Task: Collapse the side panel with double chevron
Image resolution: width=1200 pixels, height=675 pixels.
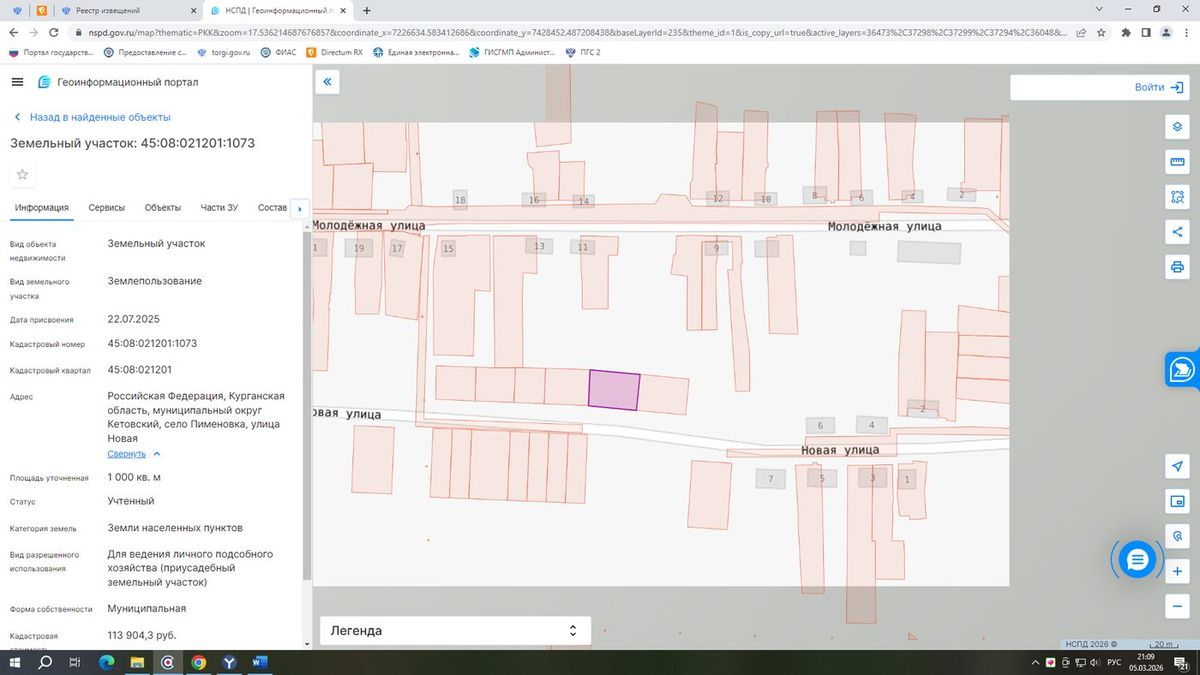Action: pos(327,82)
